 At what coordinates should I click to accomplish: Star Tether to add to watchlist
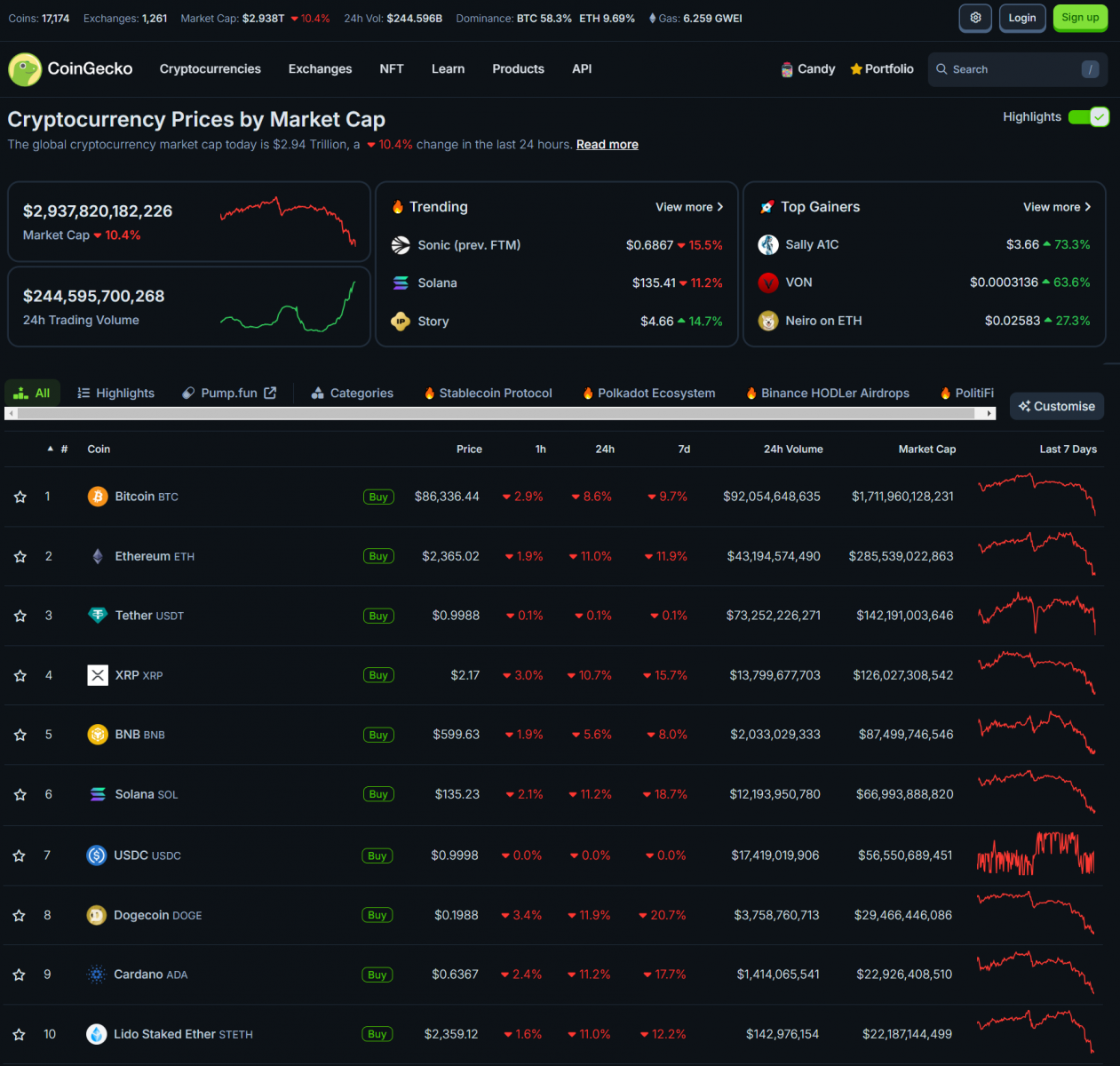pos(20,616)
